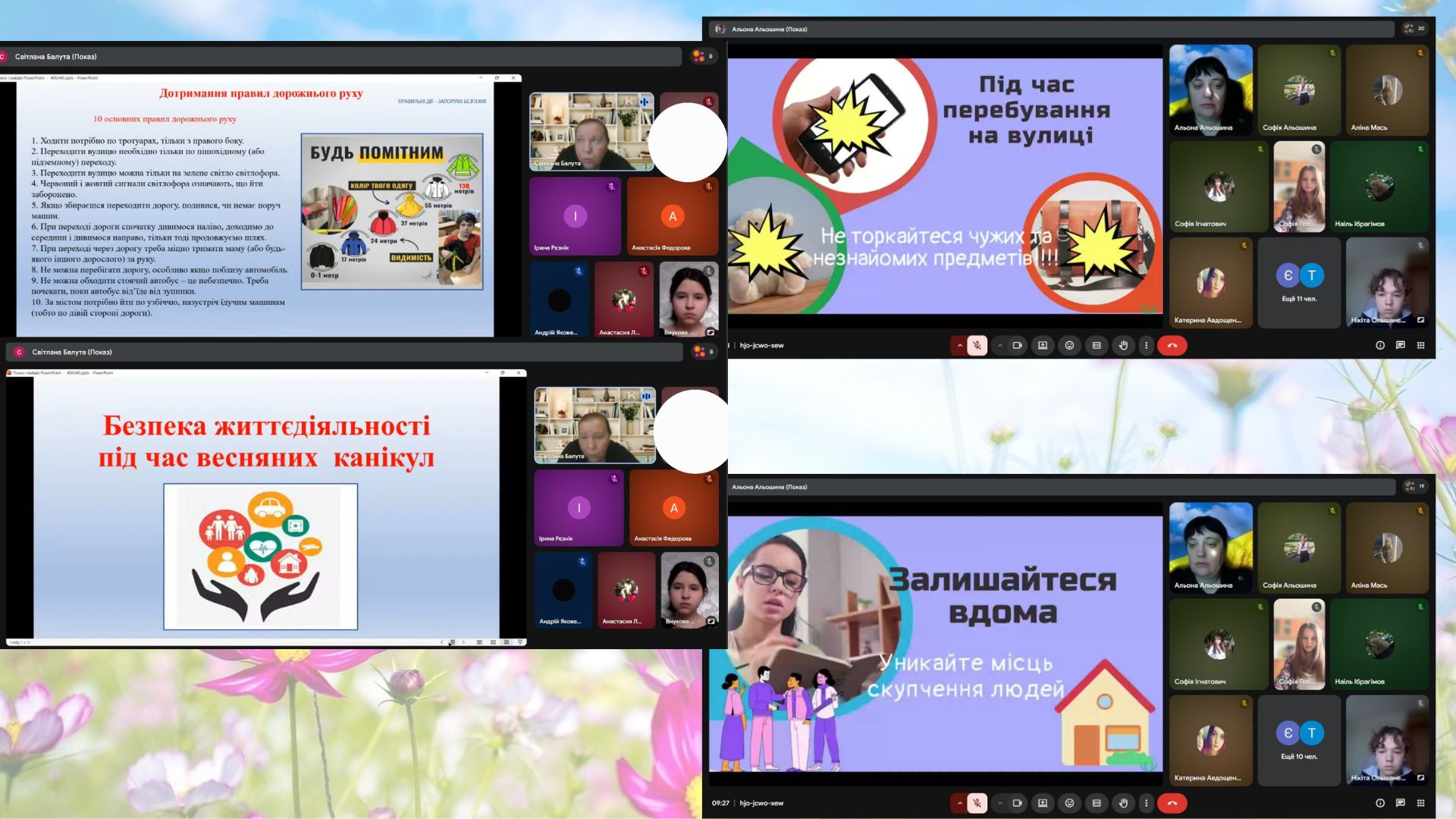Expand audio settings arrow in the top meeting toolbar
The height and width of the screenshot is (819, 1456).
pyautogui.click(x=959, y=346)
